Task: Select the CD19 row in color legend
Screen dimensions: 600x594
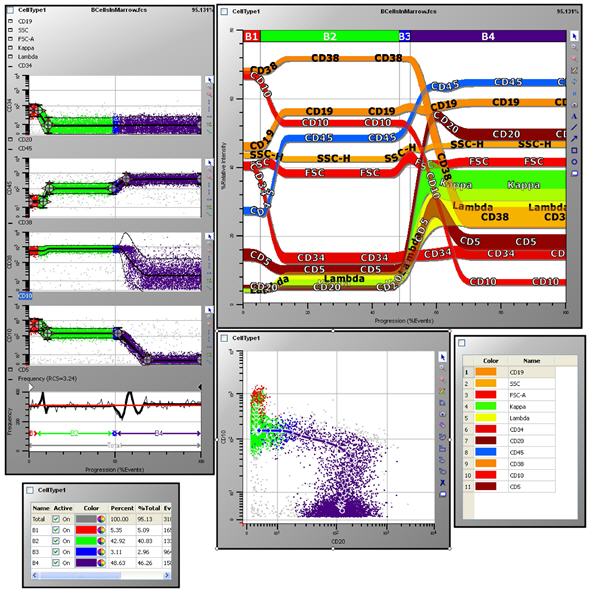Action: tap(509, 372)
